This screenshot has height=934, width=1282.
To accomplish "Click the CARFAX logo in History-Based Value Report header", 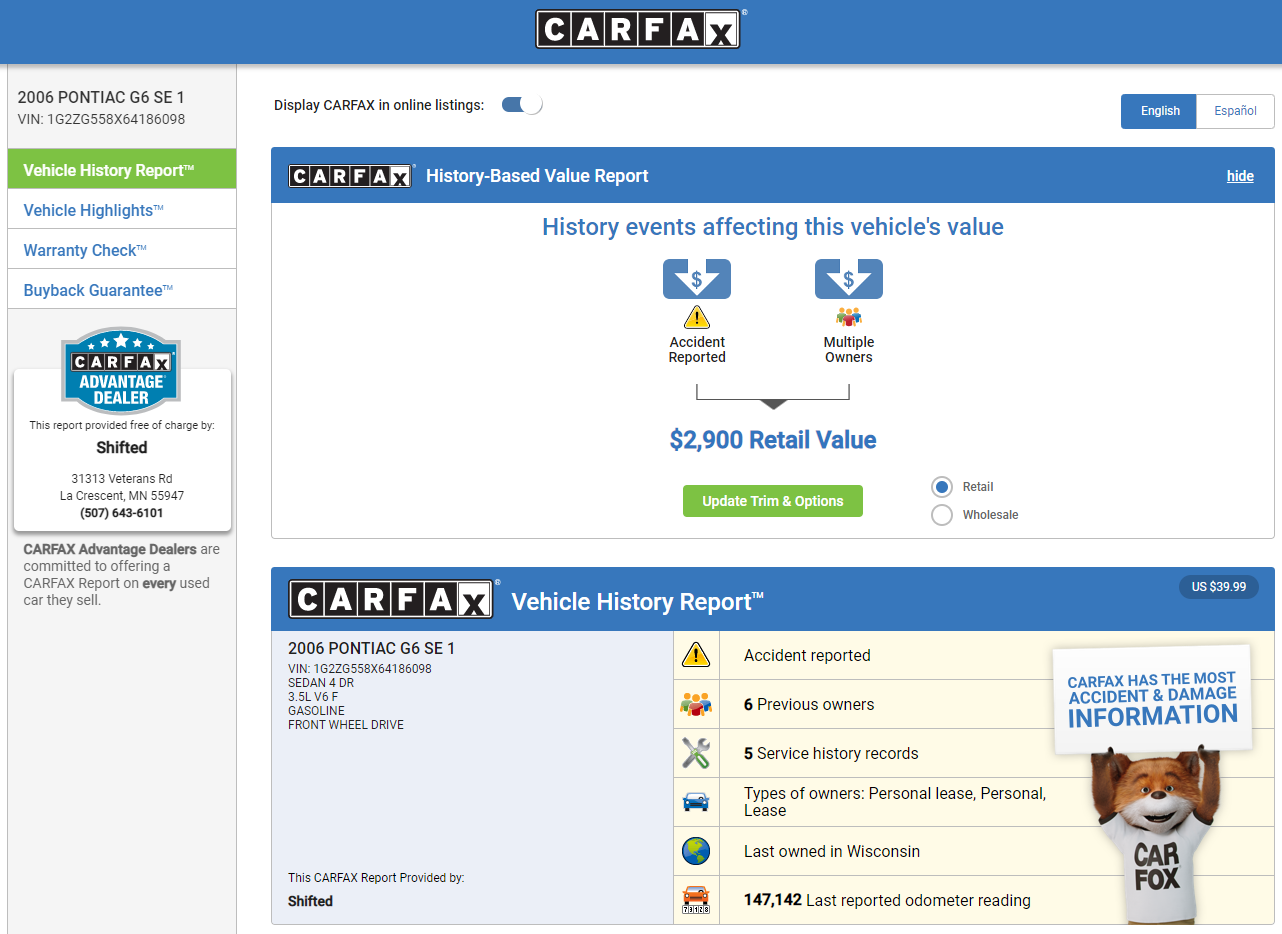I will pyautogui.click(x=351, y=176).
